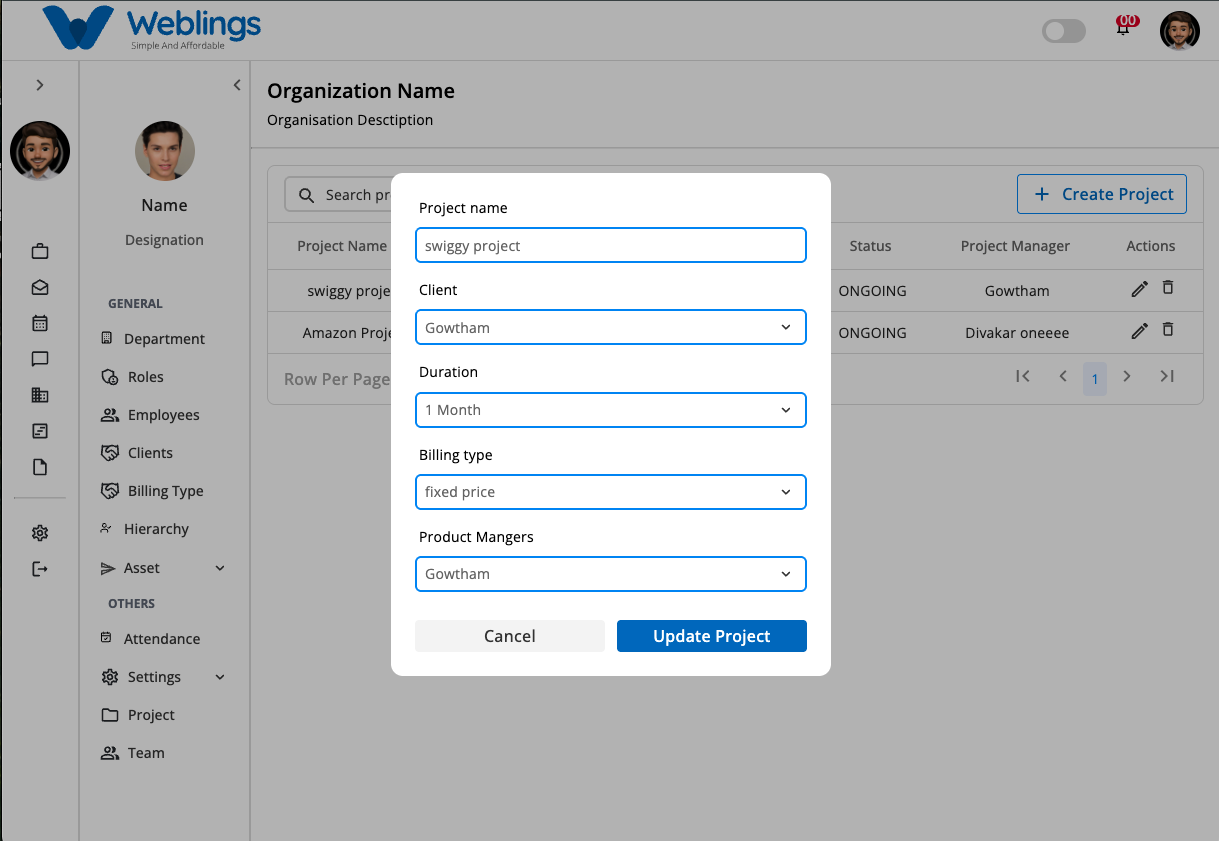Open the calendar icon in left rail
This screenshot has width=1219, height=841.
point(40,323)
